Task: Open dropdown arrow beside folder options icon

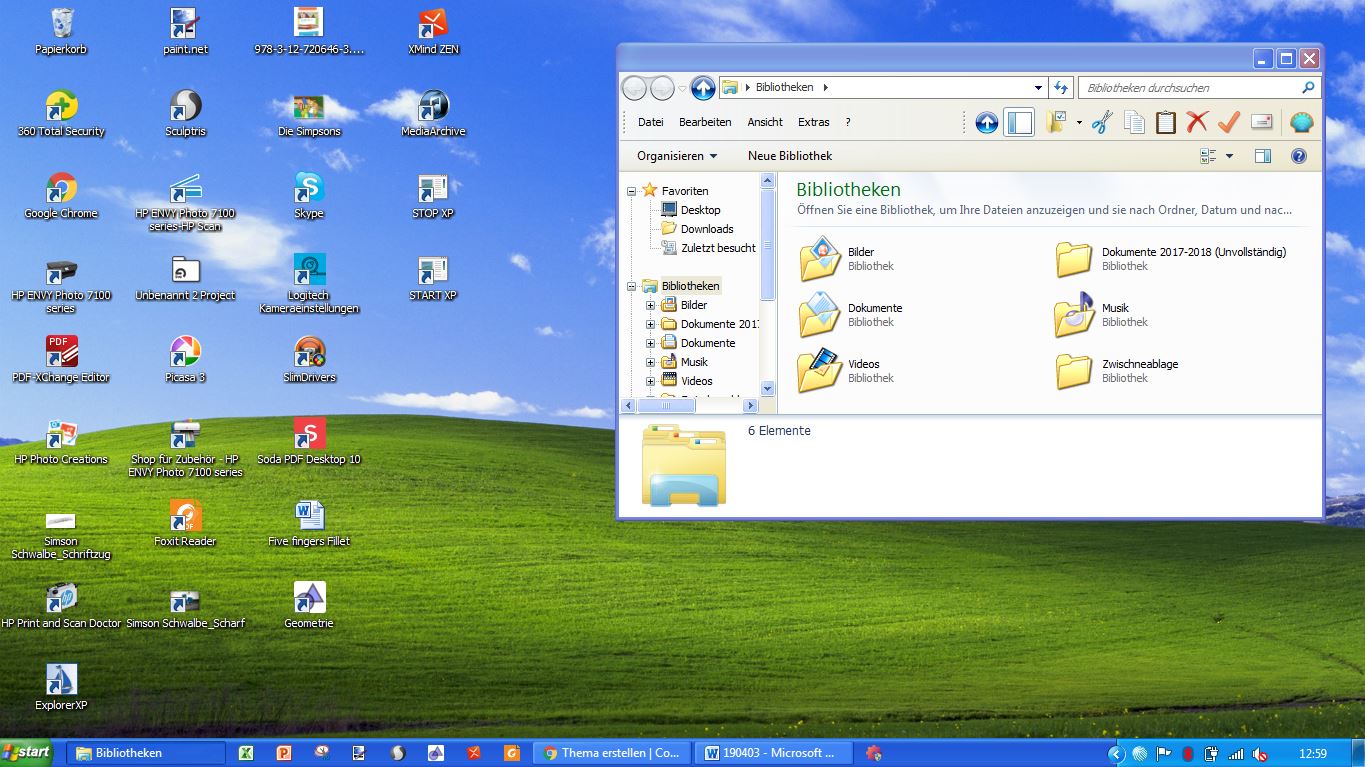Action: pos(1079,122)
